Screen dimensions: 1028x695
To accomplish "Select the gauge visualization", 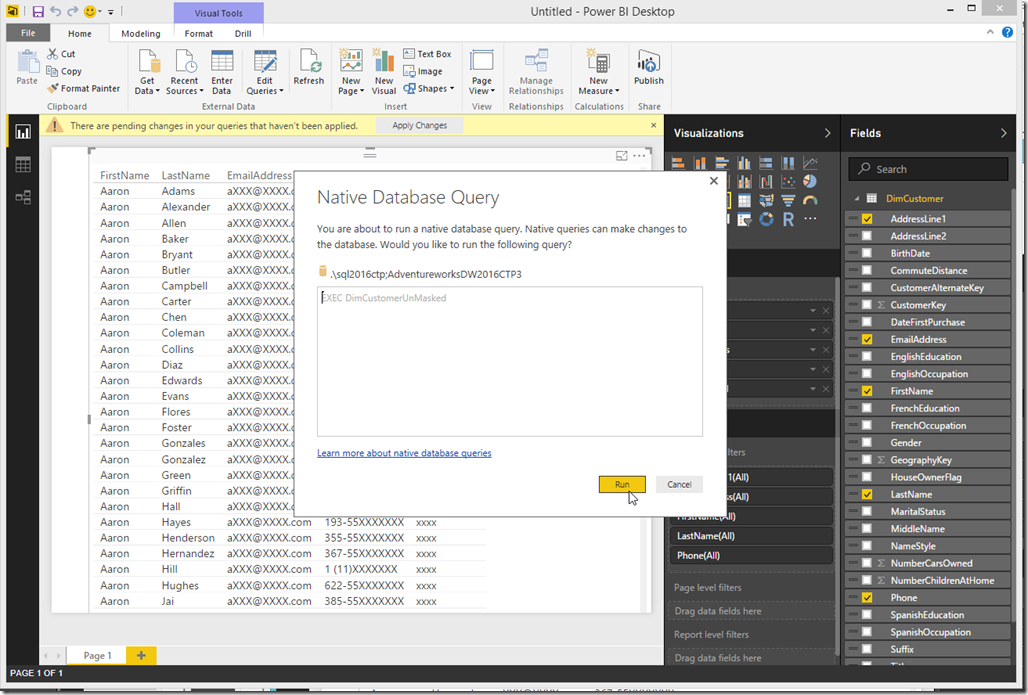I will pyautogui.click(x=810, y=201).
